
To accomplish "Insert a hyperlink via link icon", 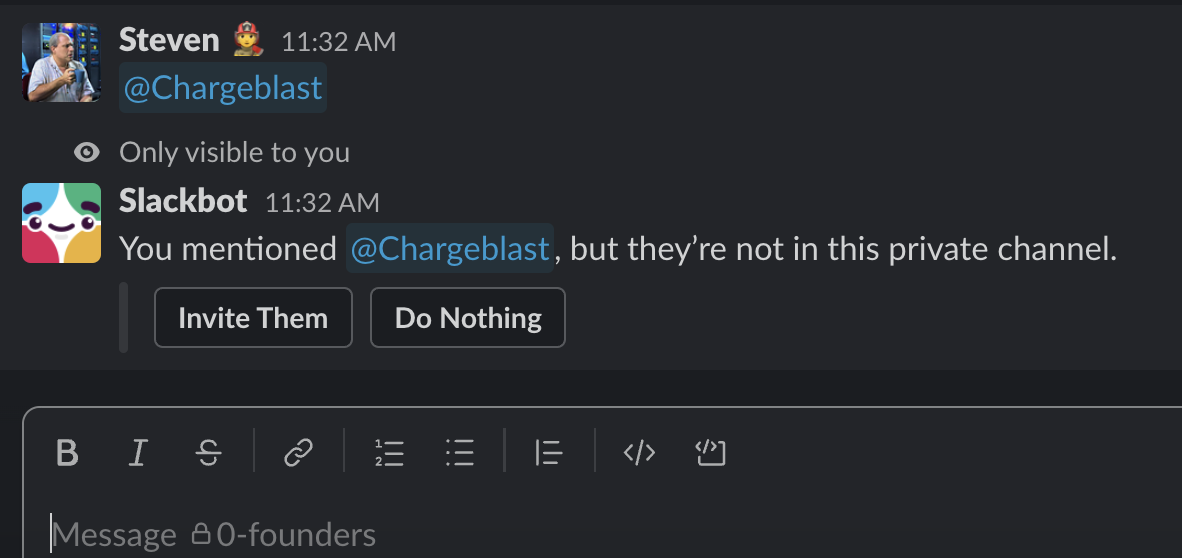I will tap(299, 452).
